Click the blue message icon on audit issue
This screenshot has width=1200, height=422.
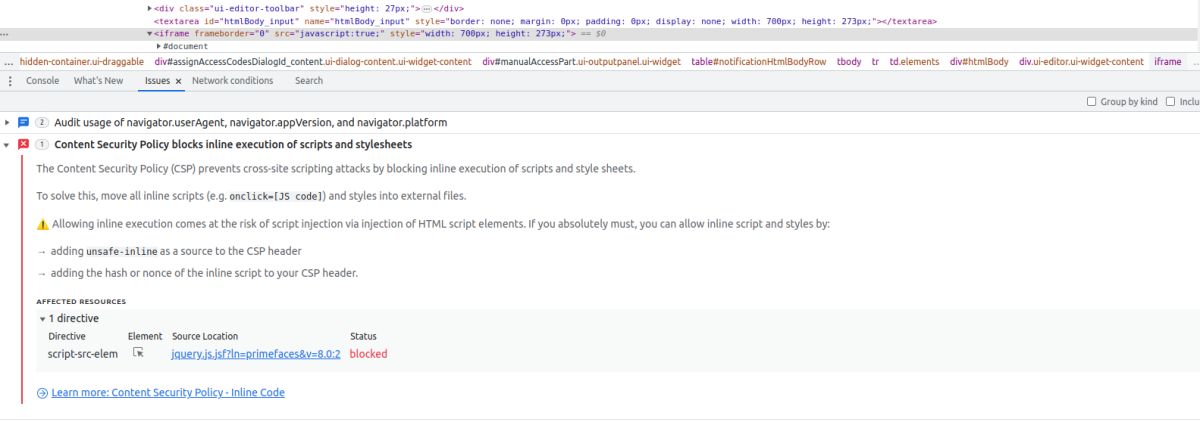pyautogui.click(x=24, y=122)
